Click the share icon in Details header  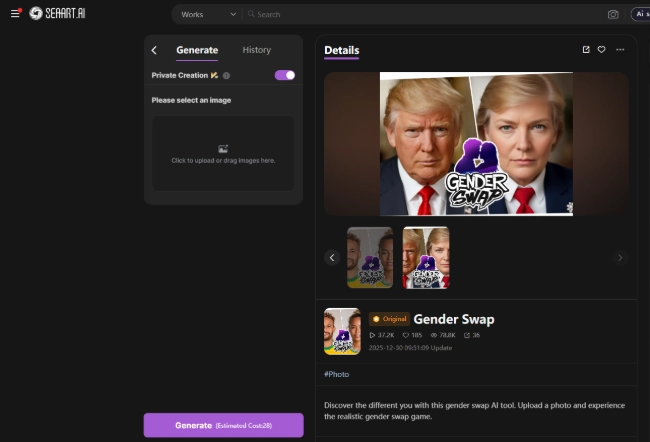(x=586, y=50)
